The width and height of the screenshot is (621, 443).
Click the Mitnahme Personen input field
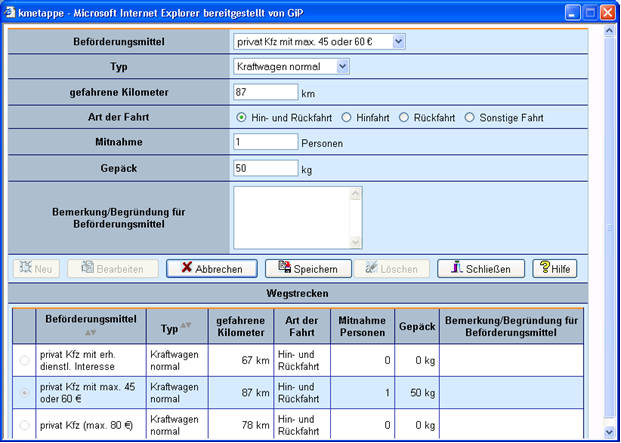(x=266, y=142)
